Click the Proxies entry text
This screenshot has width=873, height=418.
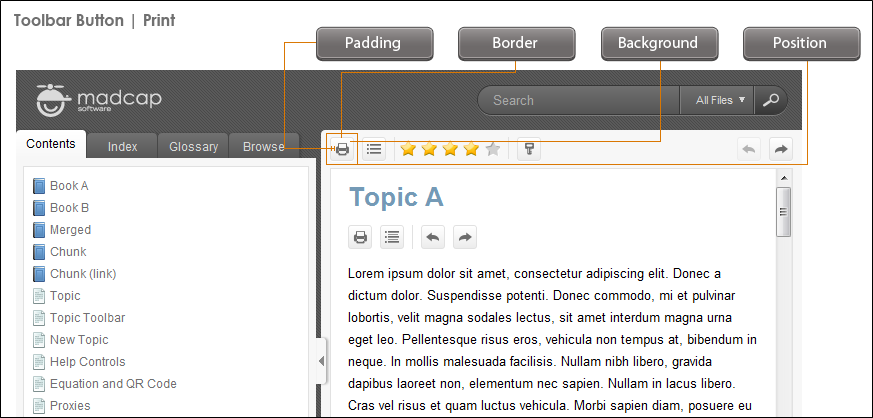coord(70,406)
